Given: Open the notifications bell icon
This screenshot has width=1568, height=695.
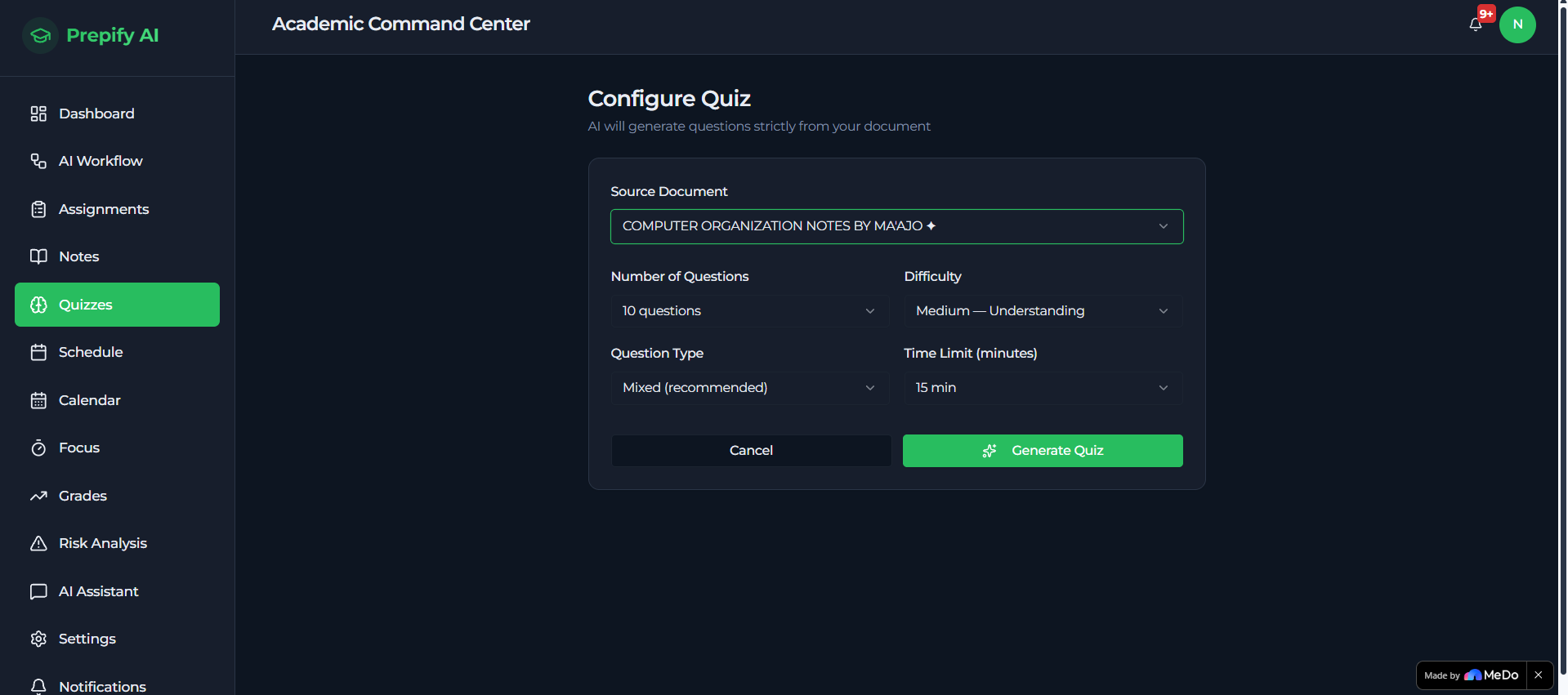Looking at the screenshot, I should tap(1476, 25).
